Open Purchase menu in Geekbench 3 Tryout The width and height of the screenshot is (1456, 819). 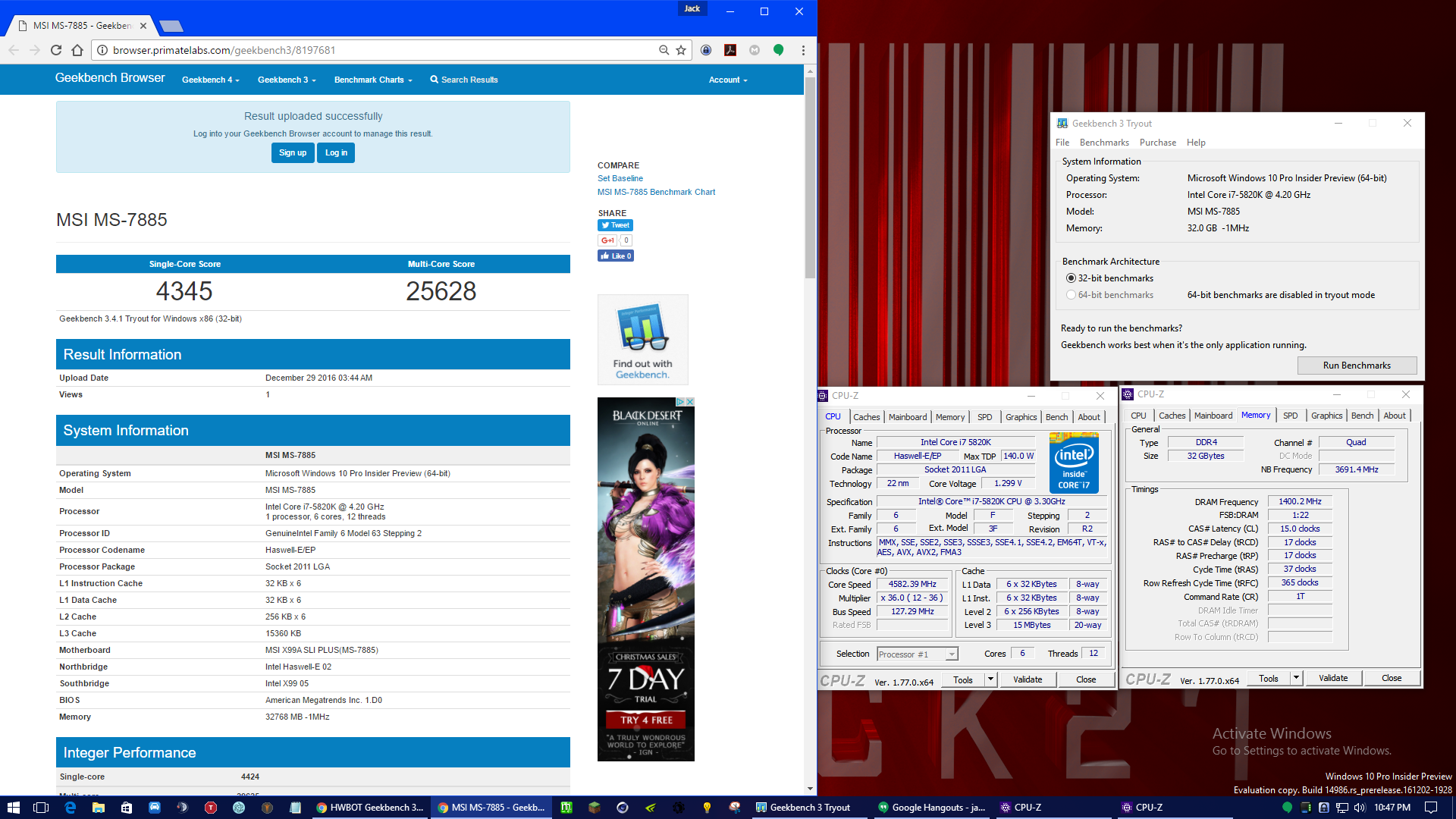point(1158,143)
